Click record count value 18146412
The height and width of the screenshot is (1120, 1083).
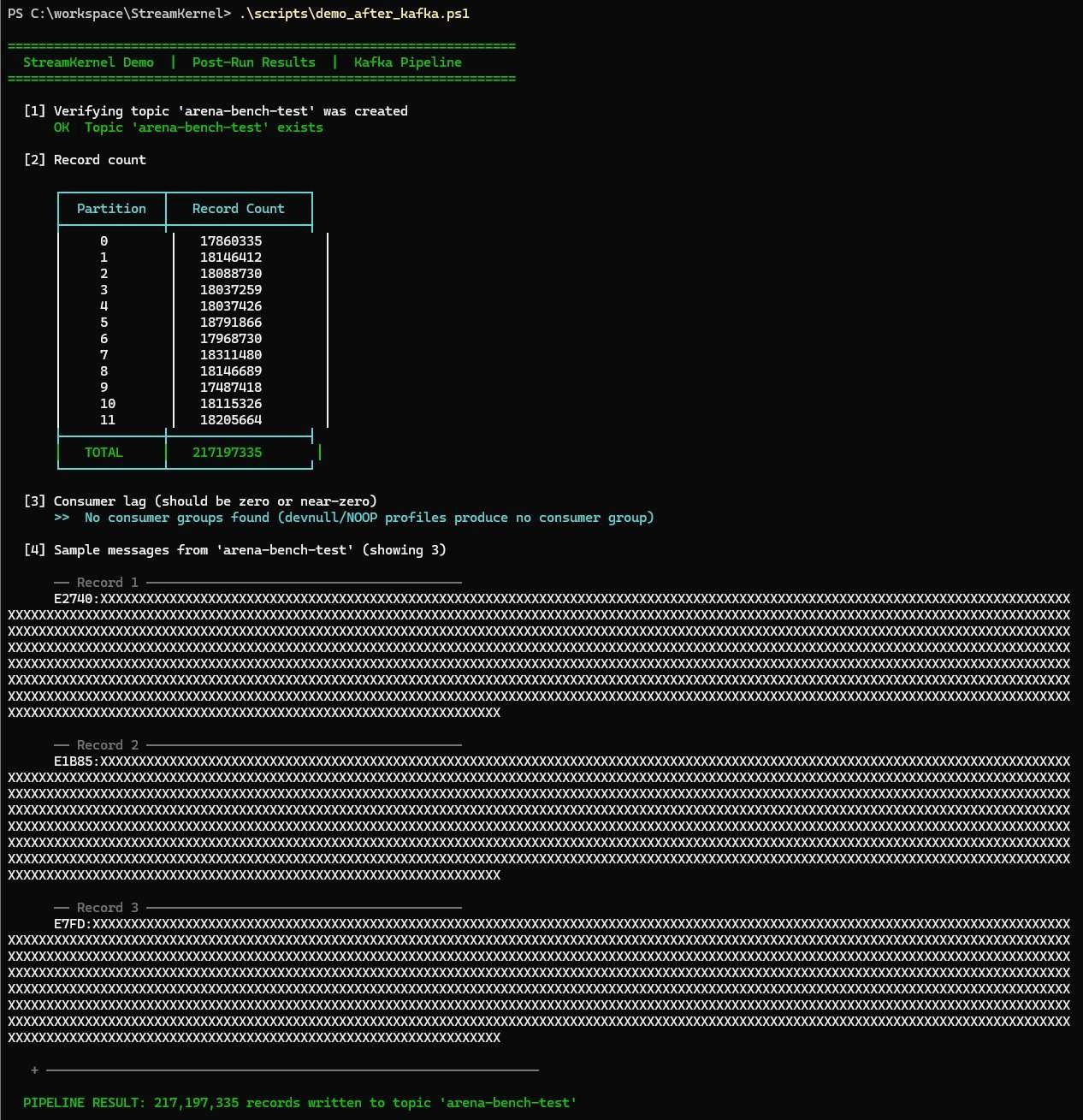[231, 258]
